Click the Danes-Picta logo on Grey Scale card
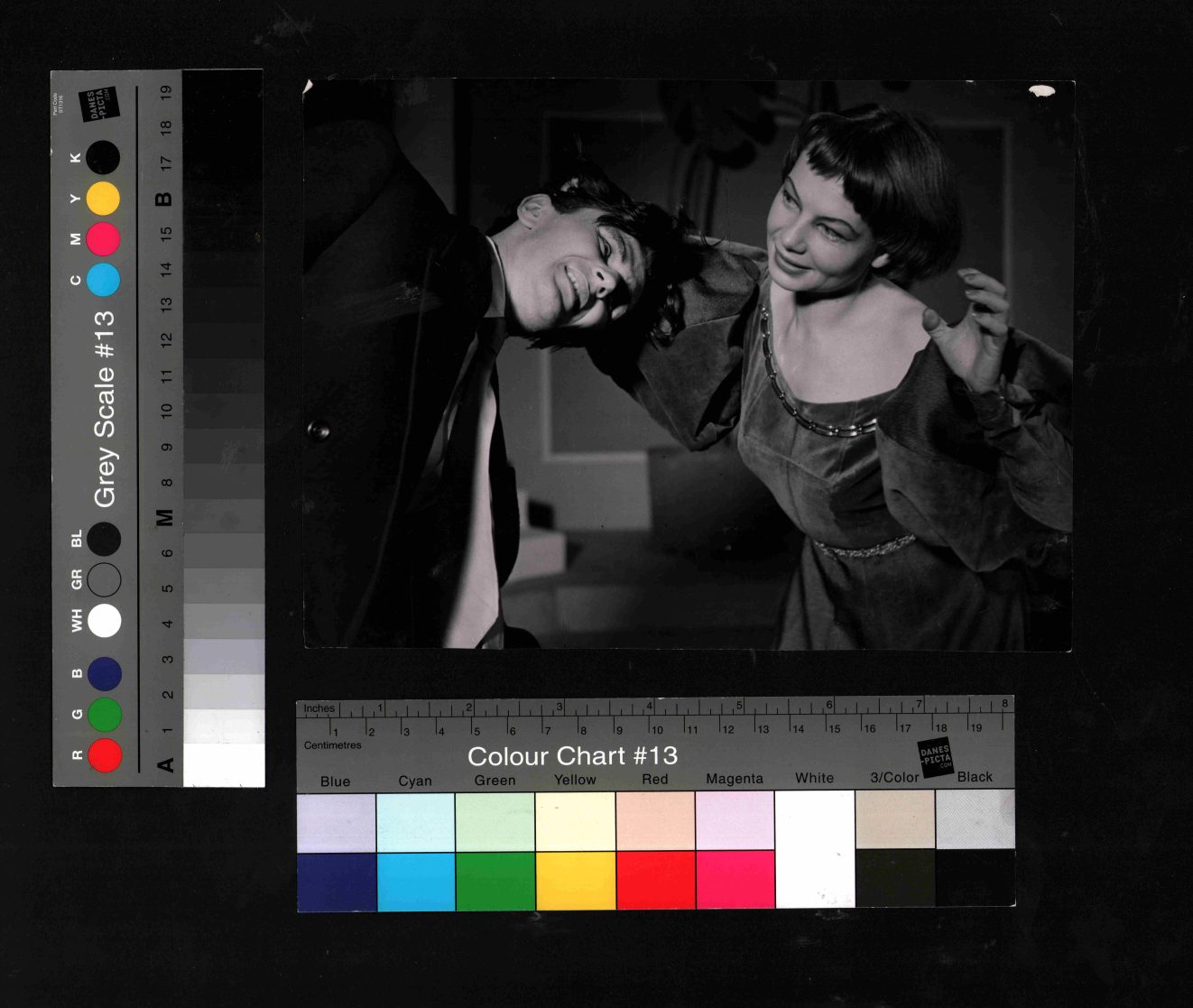 (99, 105)
